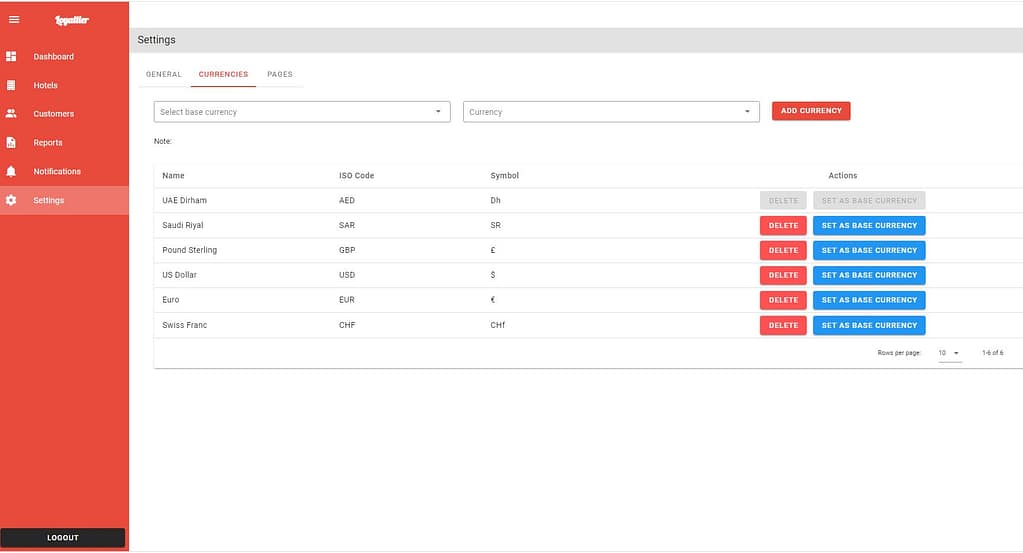
Task: Click the Notifications bell icon
Action: 11,171
